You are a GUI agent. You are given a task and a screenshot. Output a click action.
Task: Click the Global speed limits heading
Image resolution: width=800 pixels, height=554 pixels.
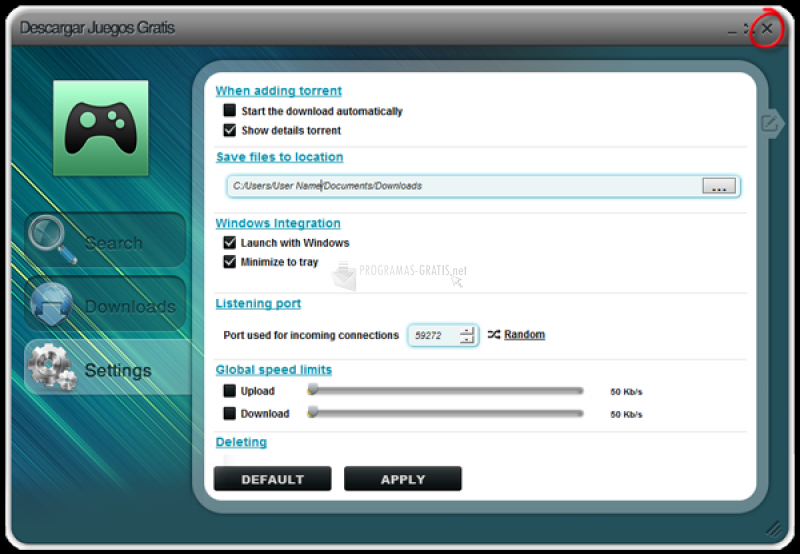tap(273, 370)
